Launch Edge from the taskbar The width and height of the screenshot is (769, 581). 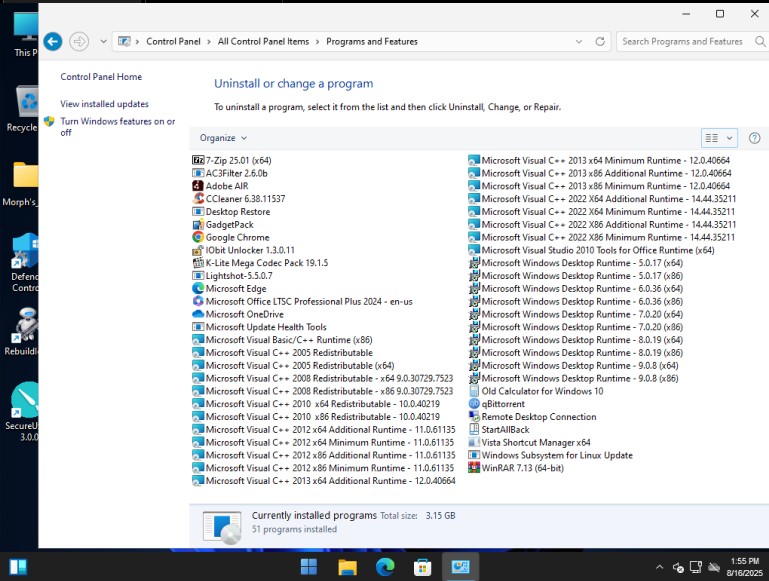click(385, 567)
